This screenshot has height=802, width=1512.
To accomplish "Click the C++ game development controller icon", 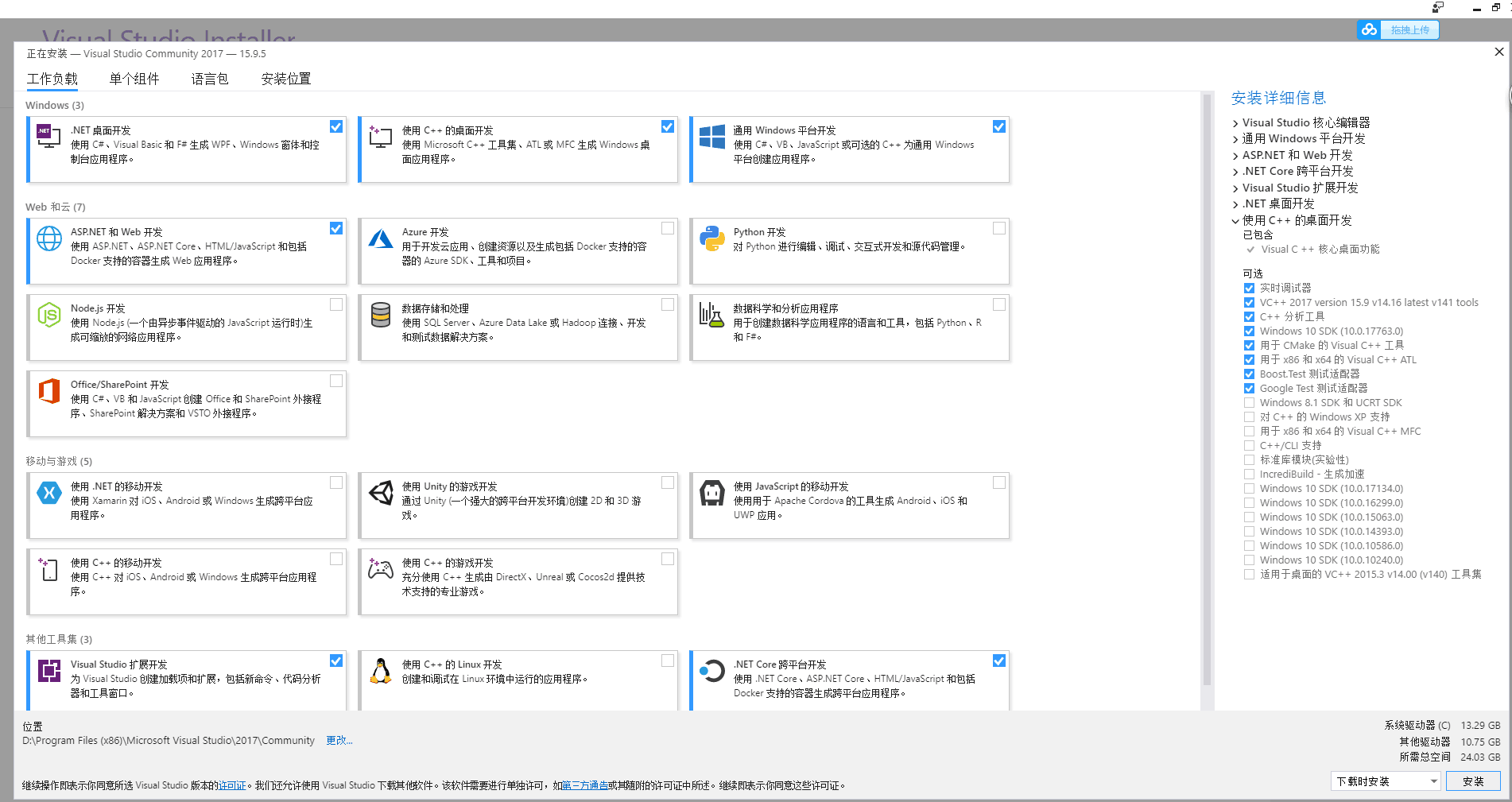I will [x=381, y=568].
